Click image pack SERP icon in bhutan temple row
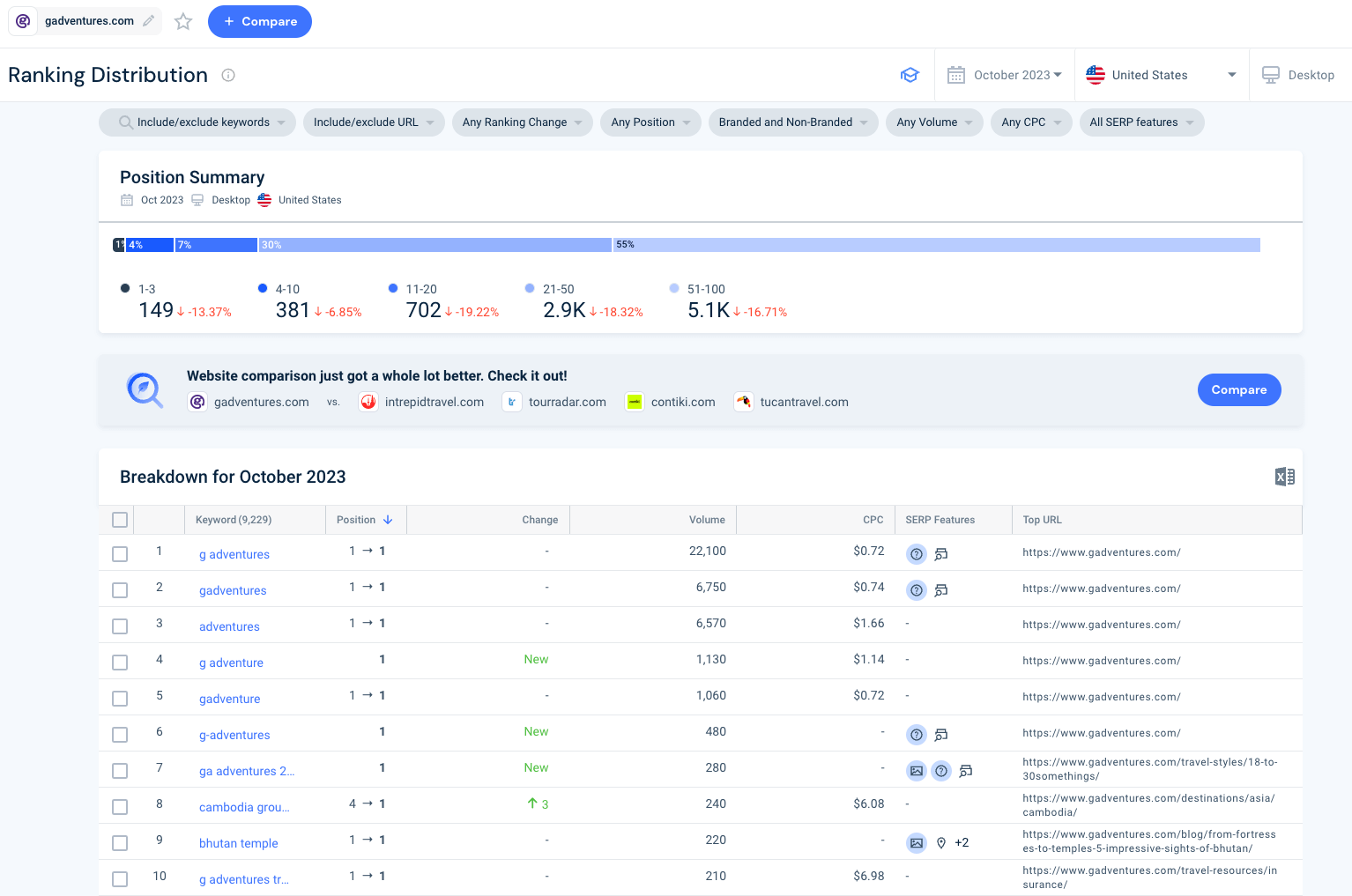Image resolution: width=1352 pixels, height=896 pixels. [917, 843]
